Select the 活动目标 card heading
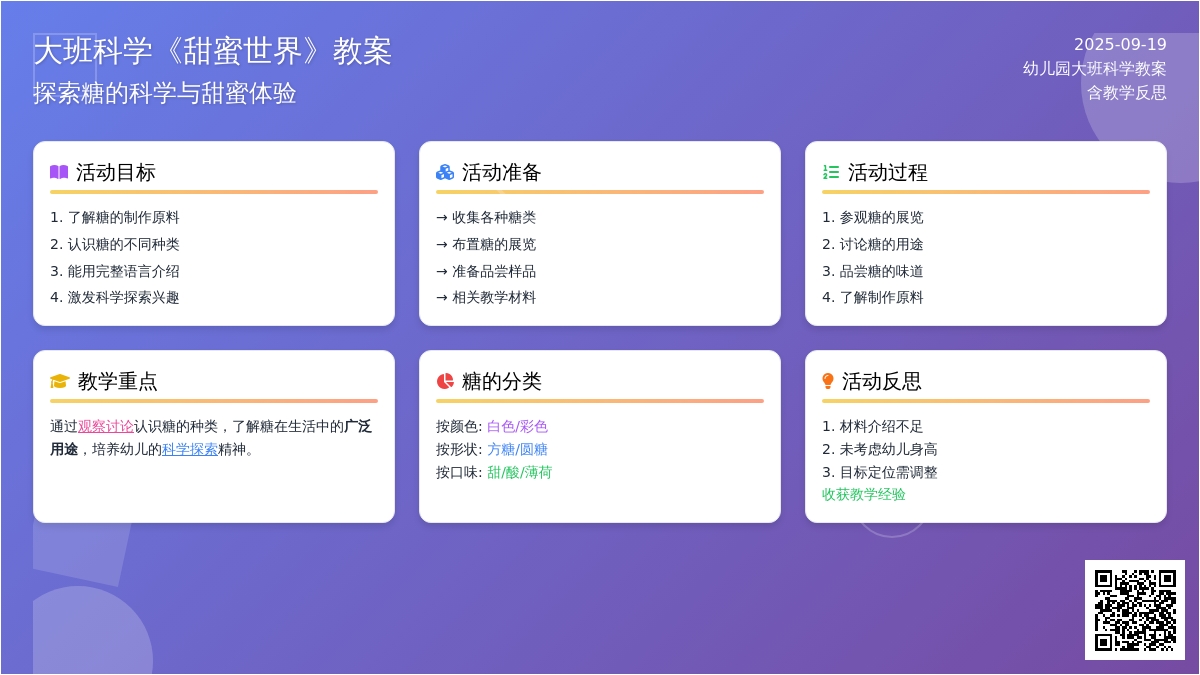 click(x=116, y=172)
